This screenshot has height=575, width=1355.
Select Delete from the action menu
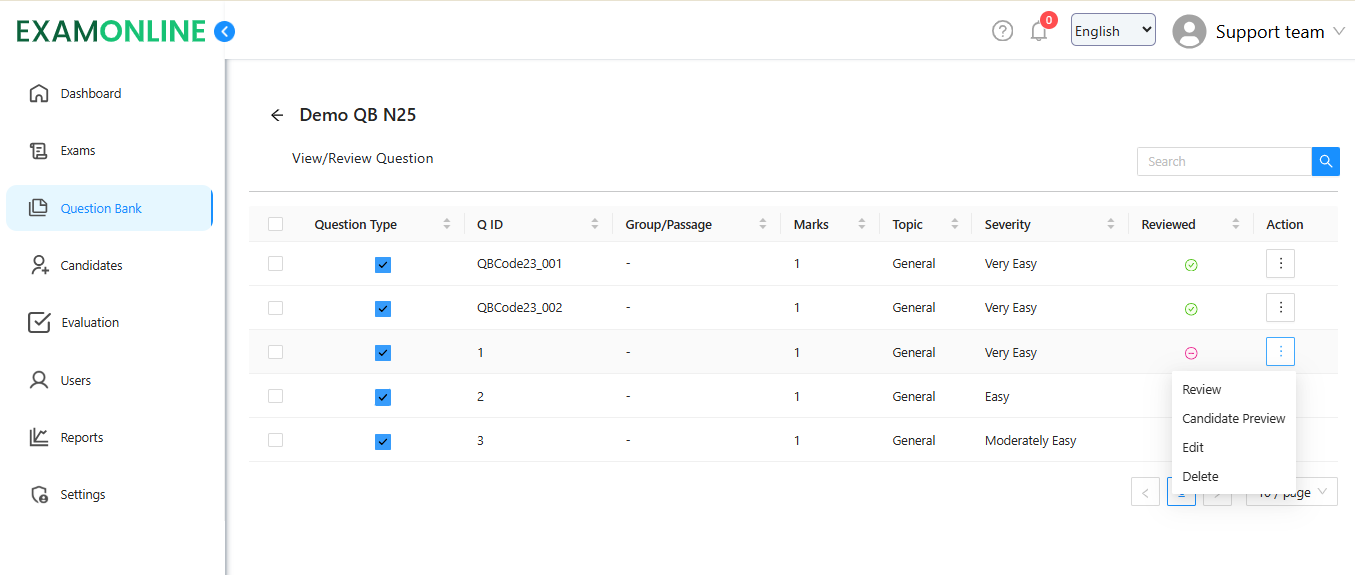[1200, 477]
